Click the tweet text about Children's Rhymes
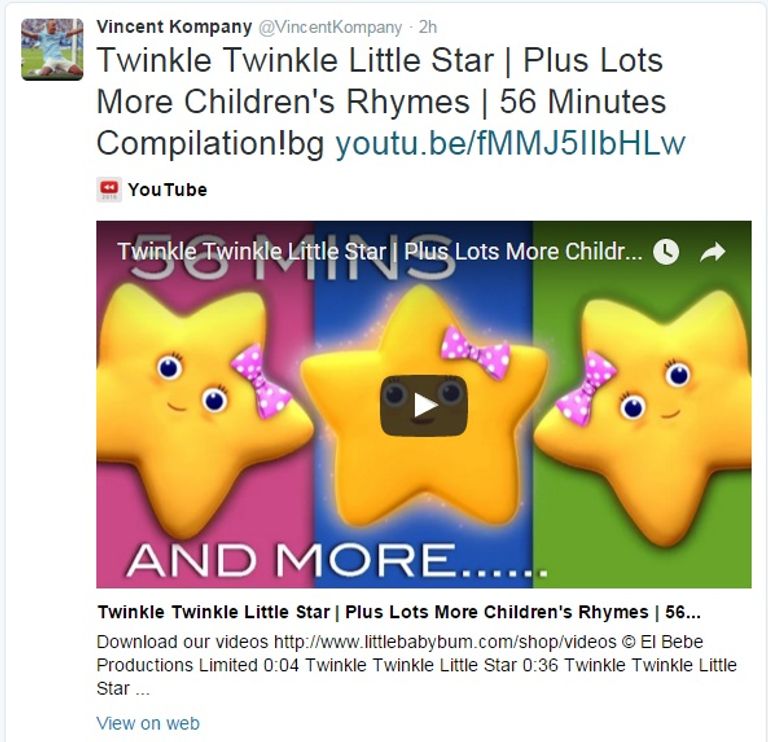 coord(390,101)
